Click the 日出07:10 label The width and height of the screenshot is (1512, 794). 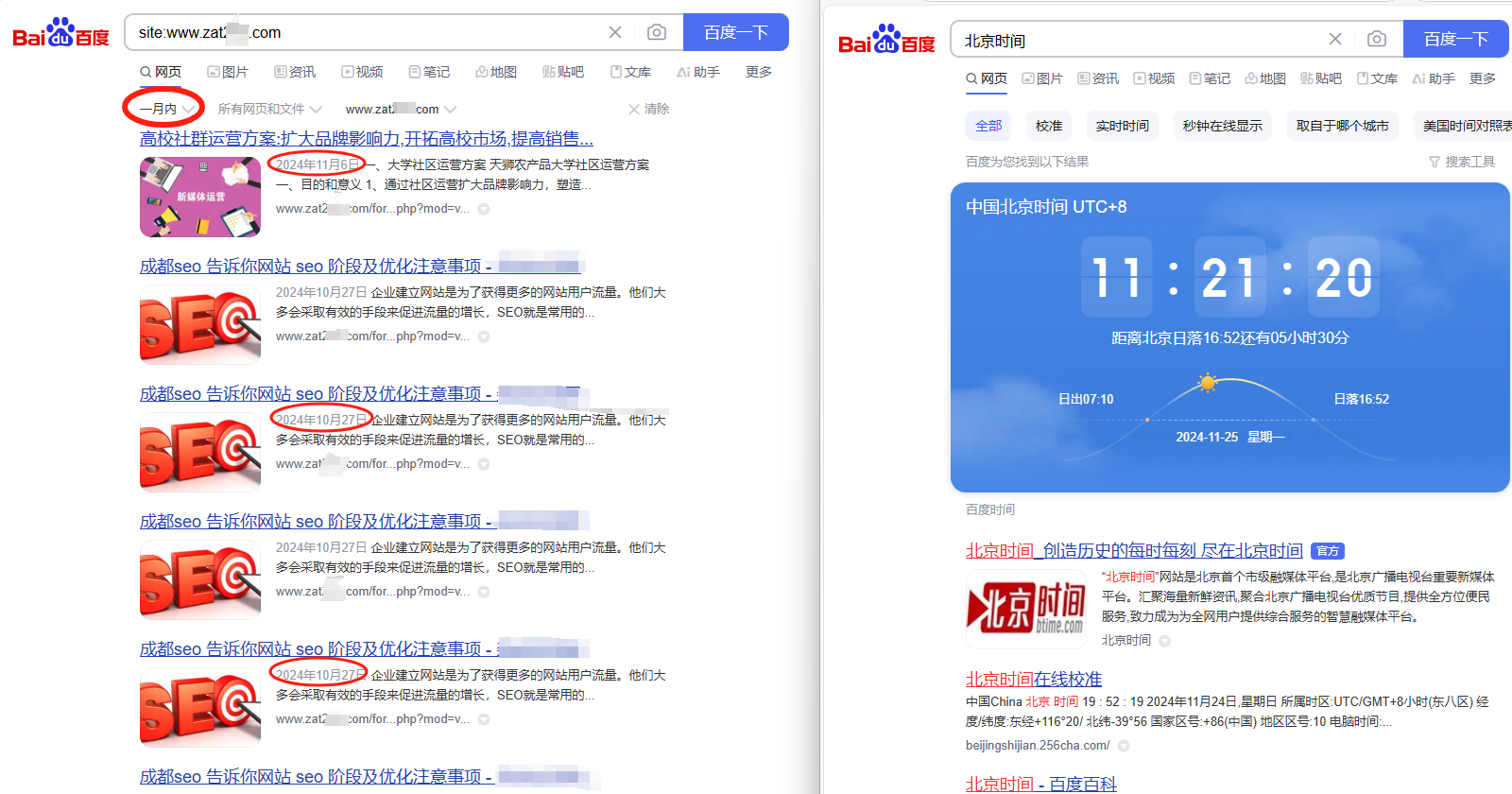(1086, 399)
